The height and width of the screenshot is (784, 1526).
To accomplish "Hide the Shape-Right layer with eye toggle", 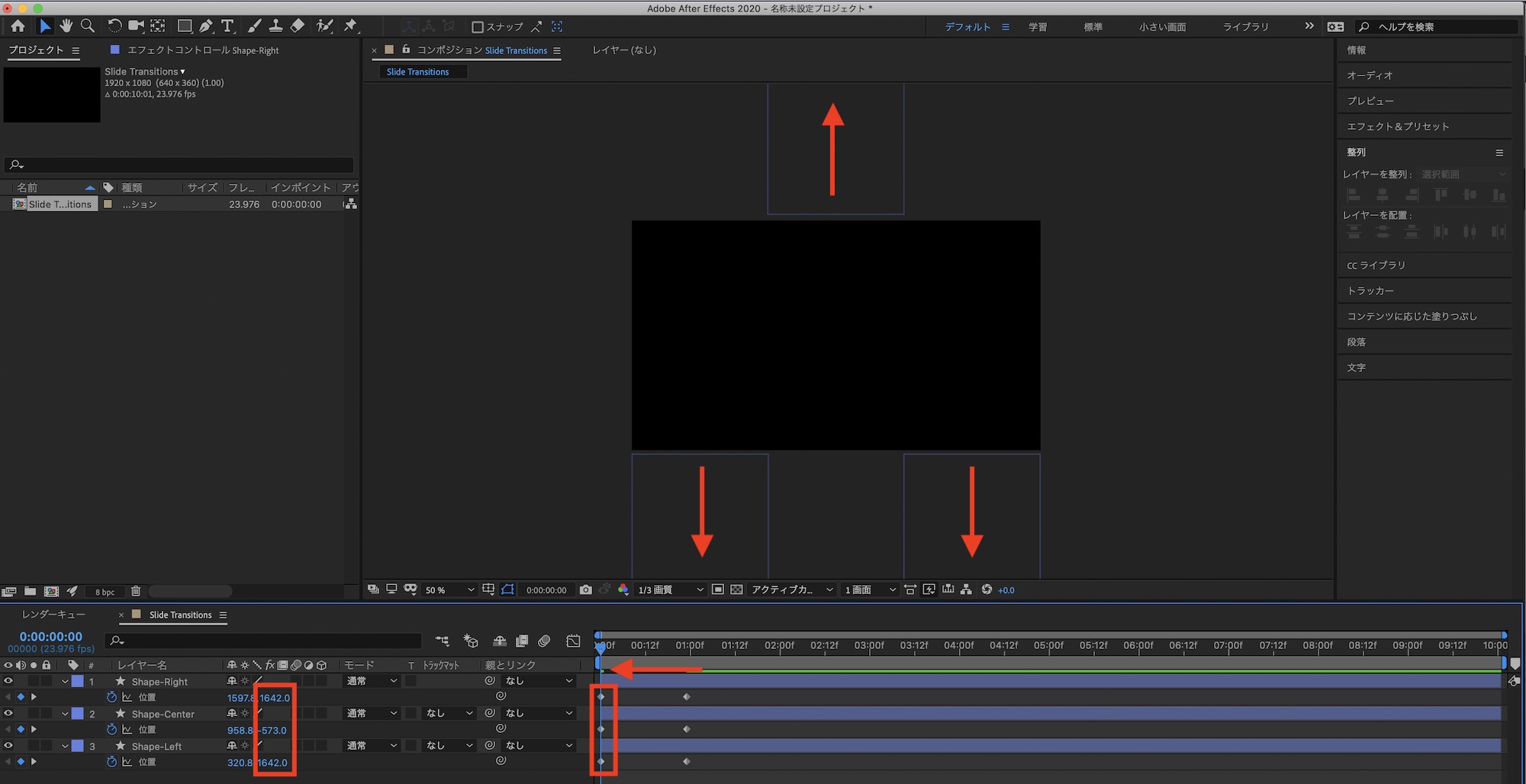I will (8, 681).
